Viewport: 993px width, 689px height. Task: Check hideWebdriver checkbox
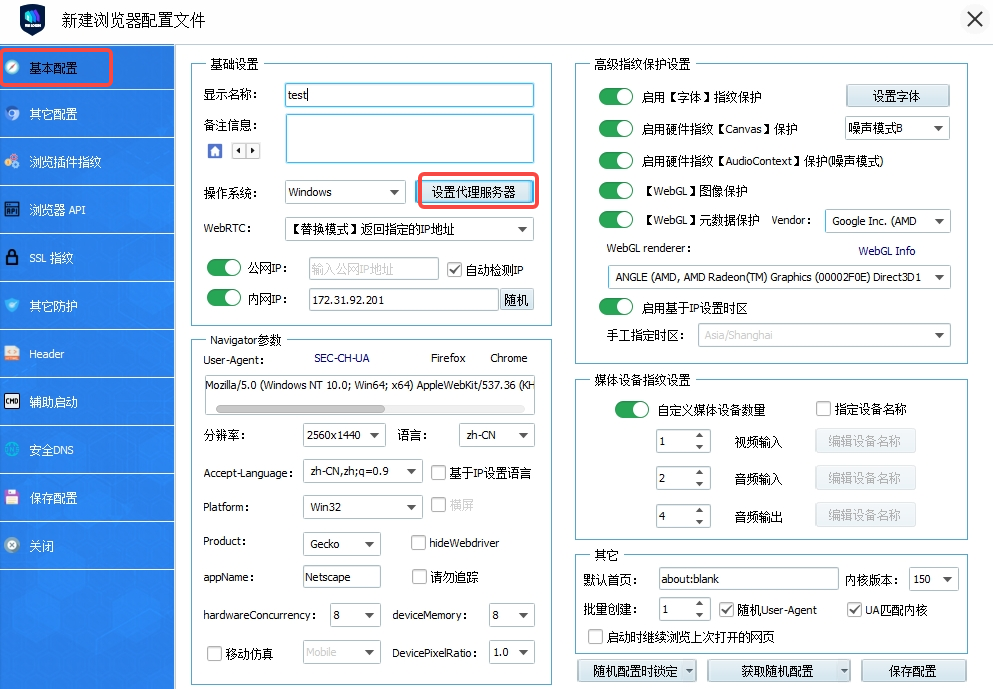pos(418,543)
